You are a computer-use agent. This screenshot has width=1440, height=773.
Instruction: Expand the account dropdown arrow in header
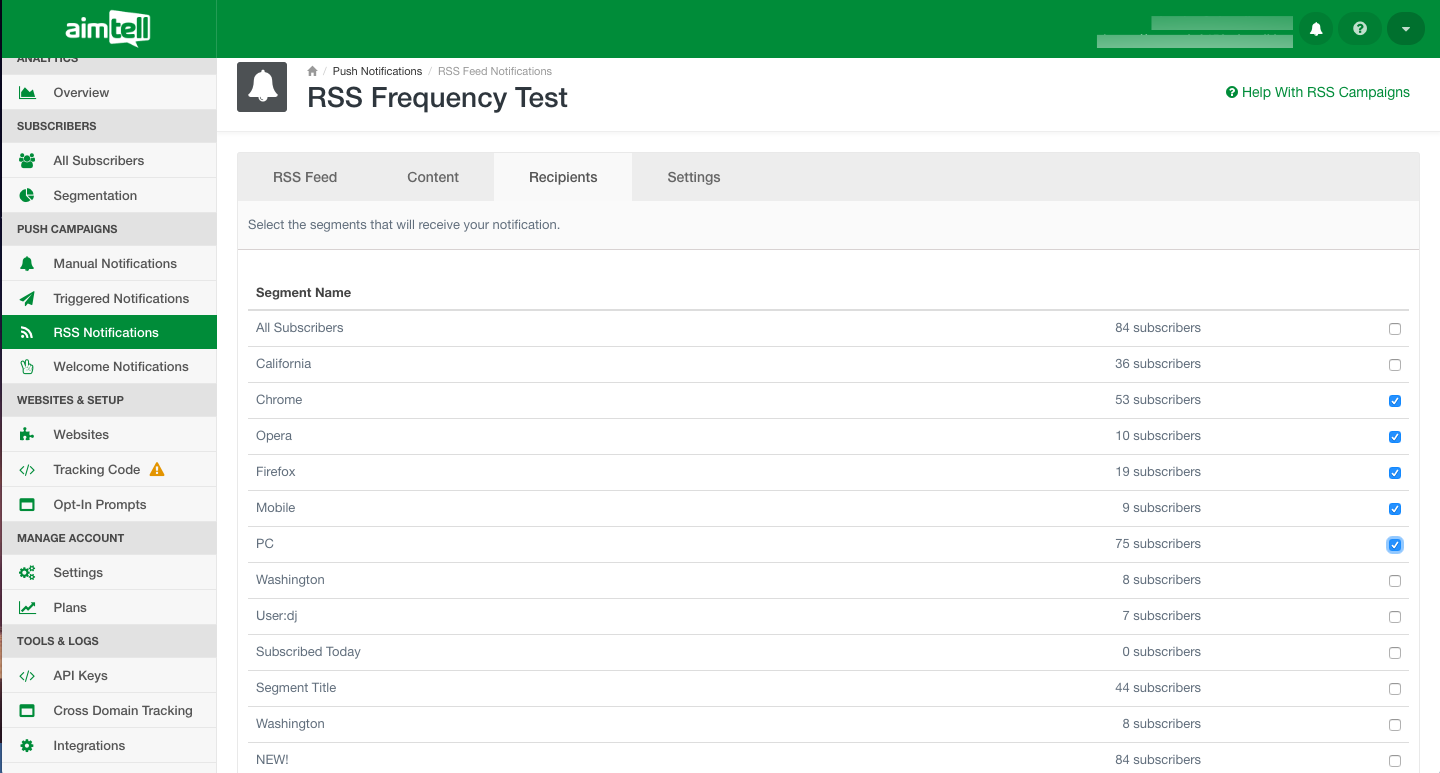(x=1405, y=29)
